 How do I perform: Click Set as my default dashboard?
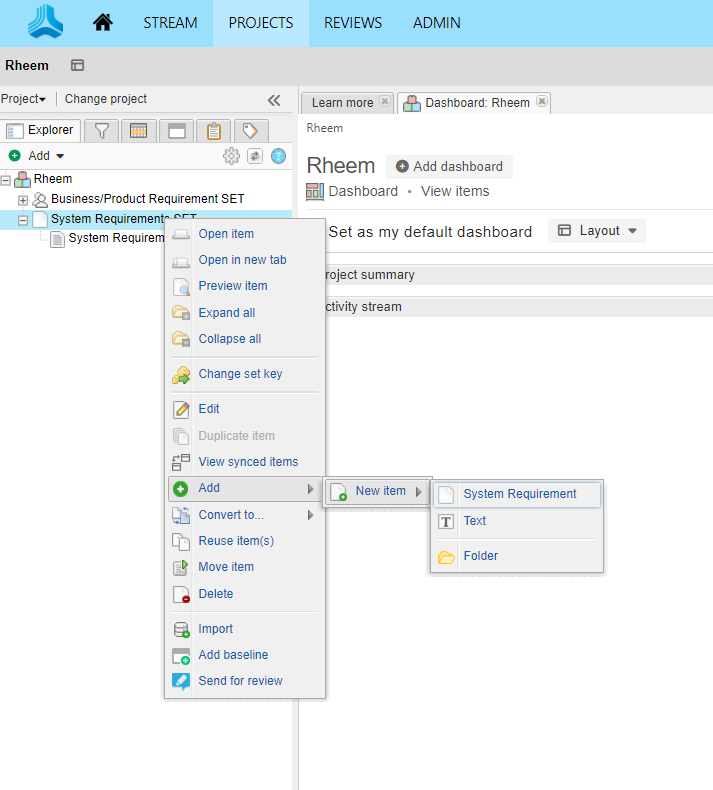click(x=430, y=232)
